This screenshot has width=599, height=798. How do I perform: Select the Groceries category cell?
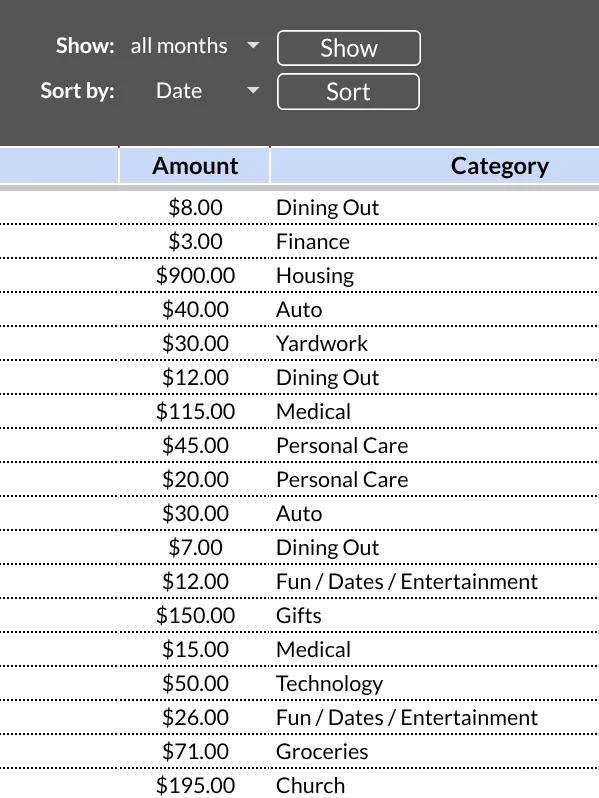coord(322,751)
